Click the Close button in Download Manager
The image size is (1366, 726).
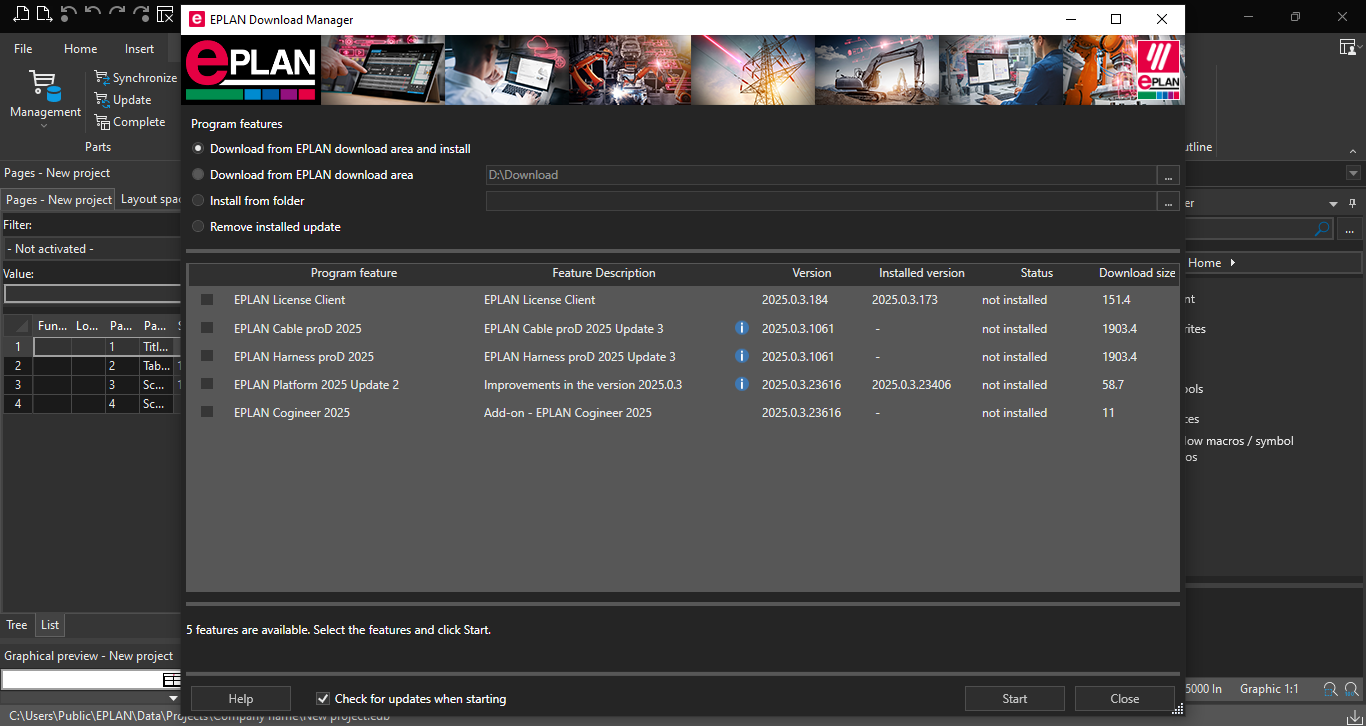(1125, 699)
